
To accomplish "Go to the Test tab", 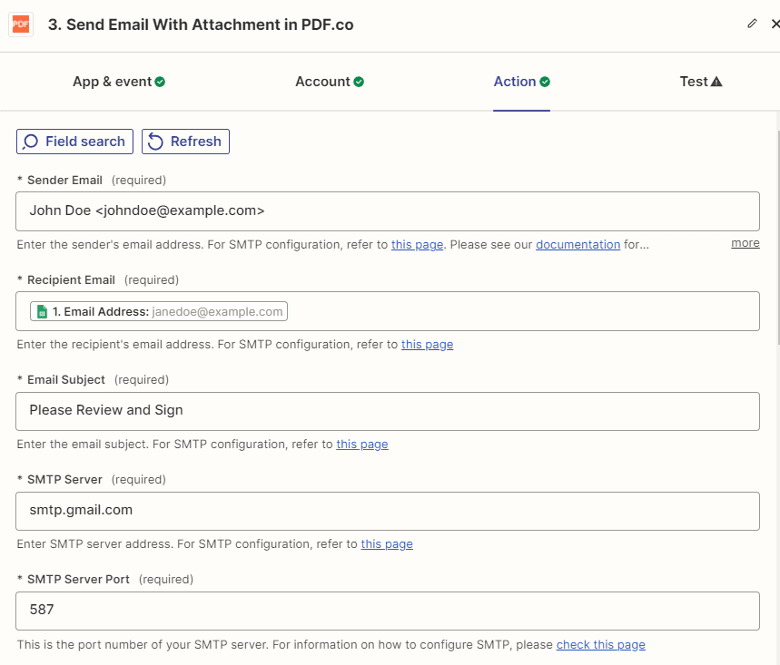I will coord(694,82).
